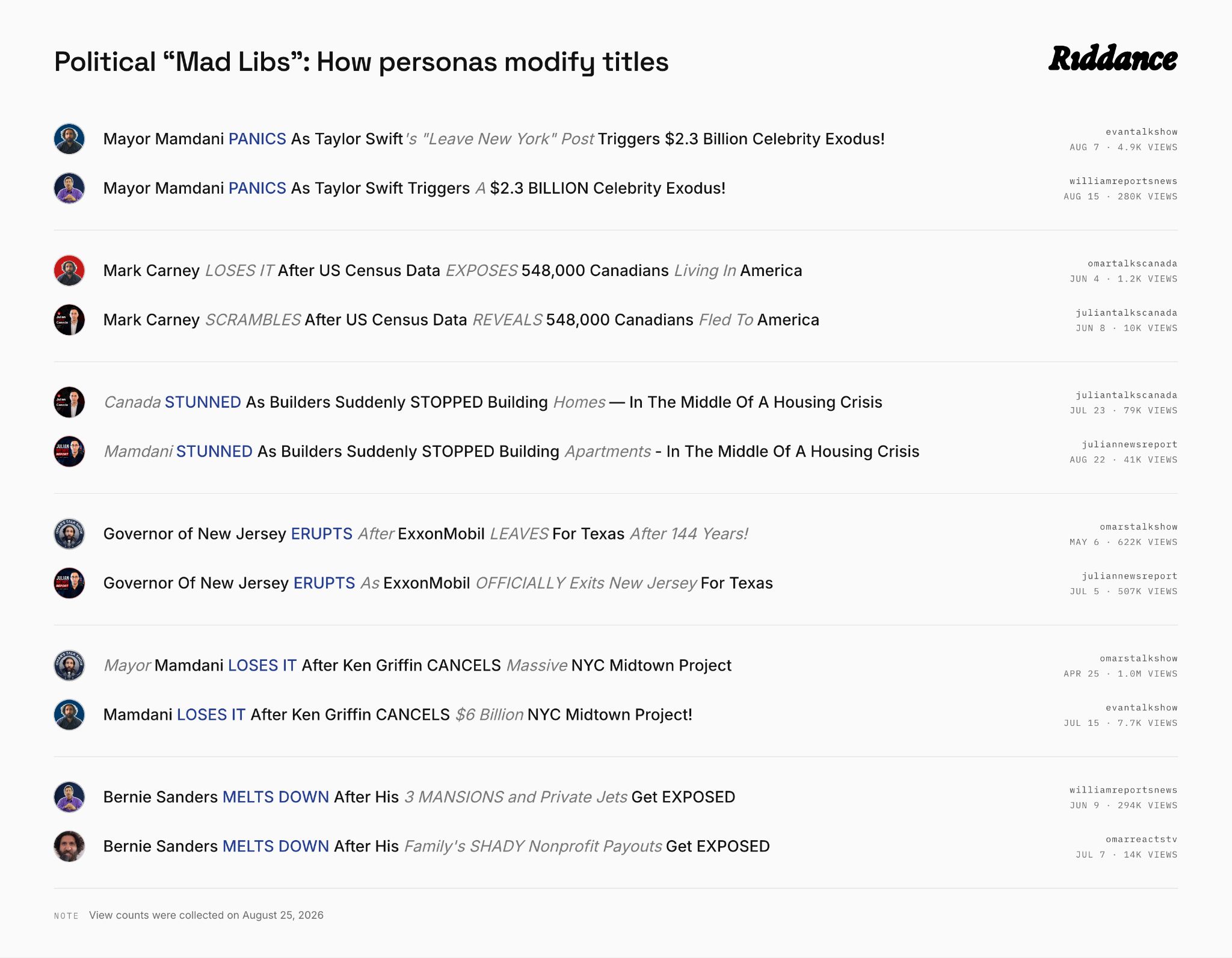1232x958 pixels.
Task: Open title about Mark Carney SCRAMBLES
Action: pos(461,320)
